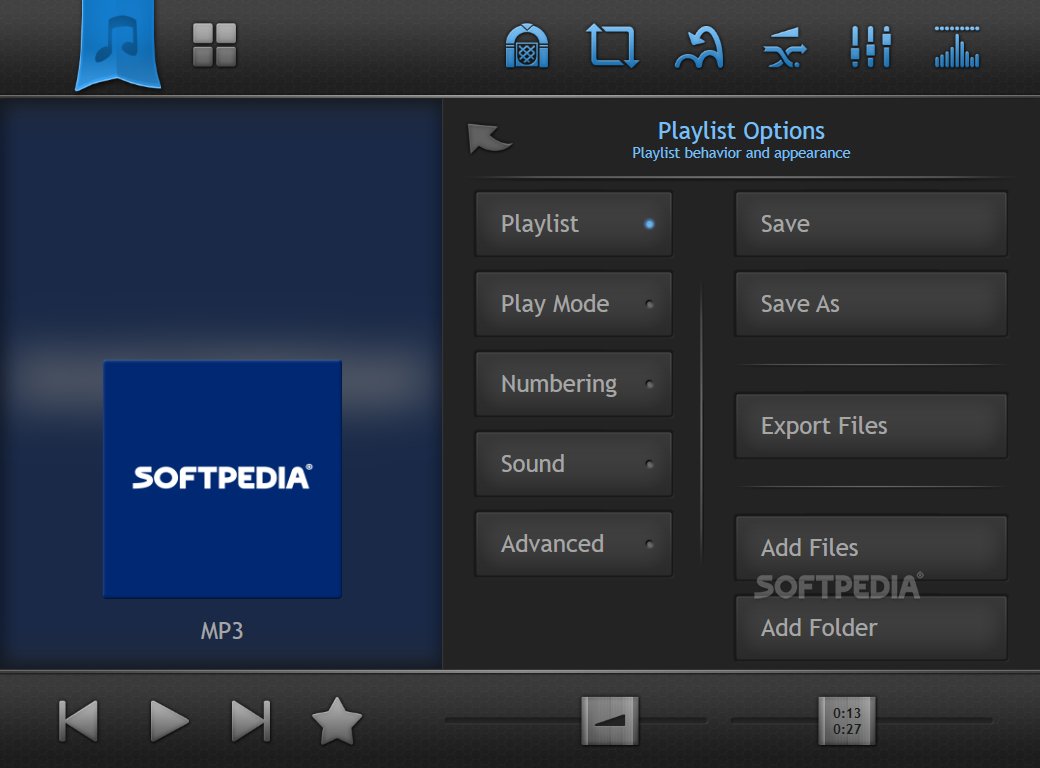Go back using the arrow icon
Screen dimensions: 1040x768
pyautogui.click(x=489, y=138)
